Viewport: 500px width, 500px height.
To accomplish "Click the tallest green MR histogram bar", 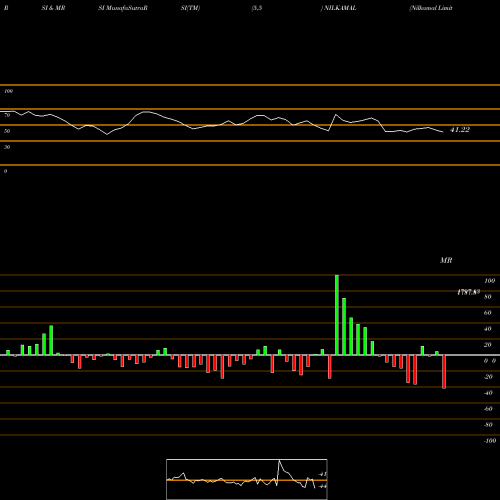I will 337,315.
